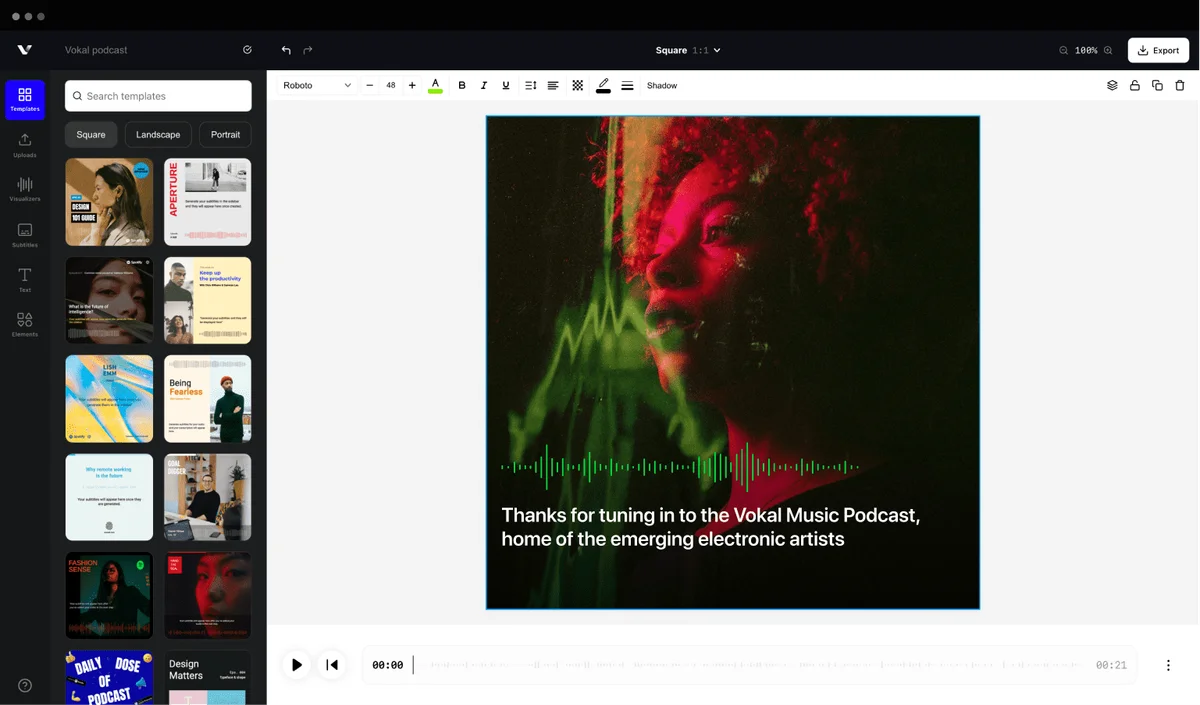Duplicate the selected element

1157,86
